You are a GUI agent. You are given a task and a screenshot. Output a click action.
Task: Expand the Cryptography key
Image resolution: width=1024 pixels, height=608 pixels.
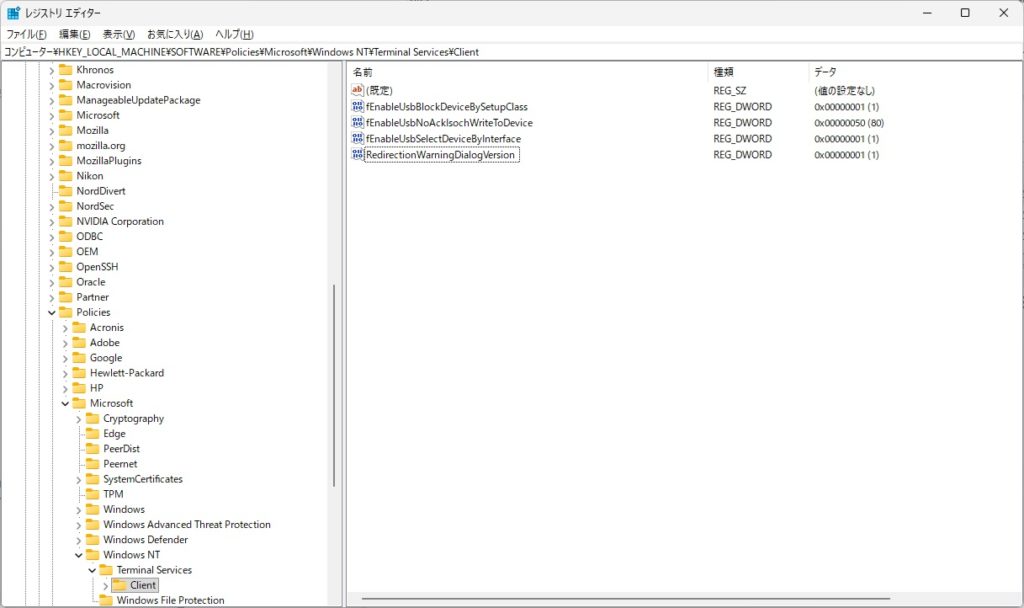pos(79,419)
